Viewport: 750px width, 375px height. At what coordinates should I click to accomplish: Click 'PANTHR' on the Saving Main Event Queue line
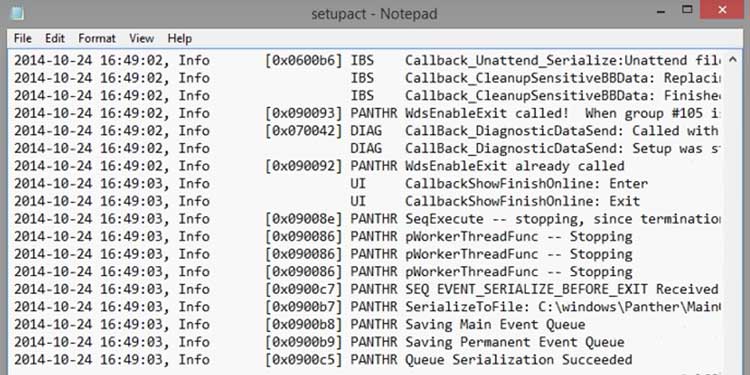click(374, 325)
